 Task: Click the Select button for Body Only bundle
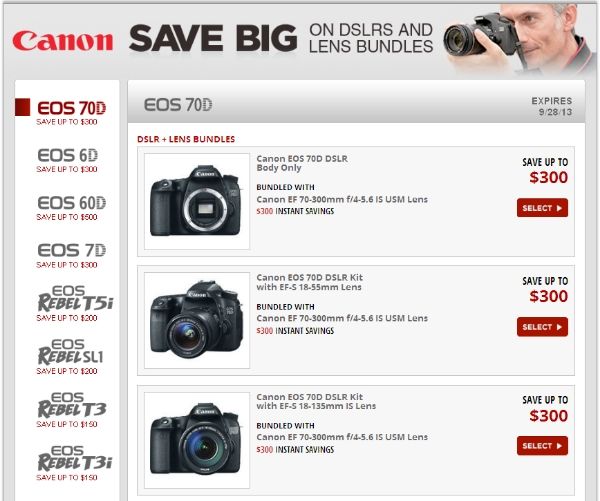(x=542, y=208)
